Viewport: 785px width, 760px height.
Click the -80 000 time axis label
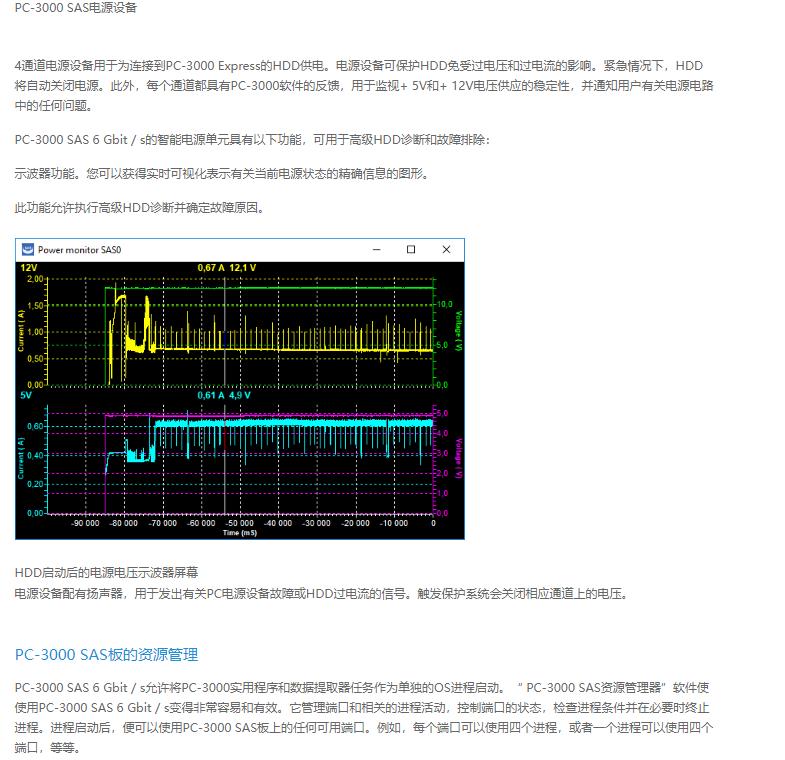click(124, 523)
